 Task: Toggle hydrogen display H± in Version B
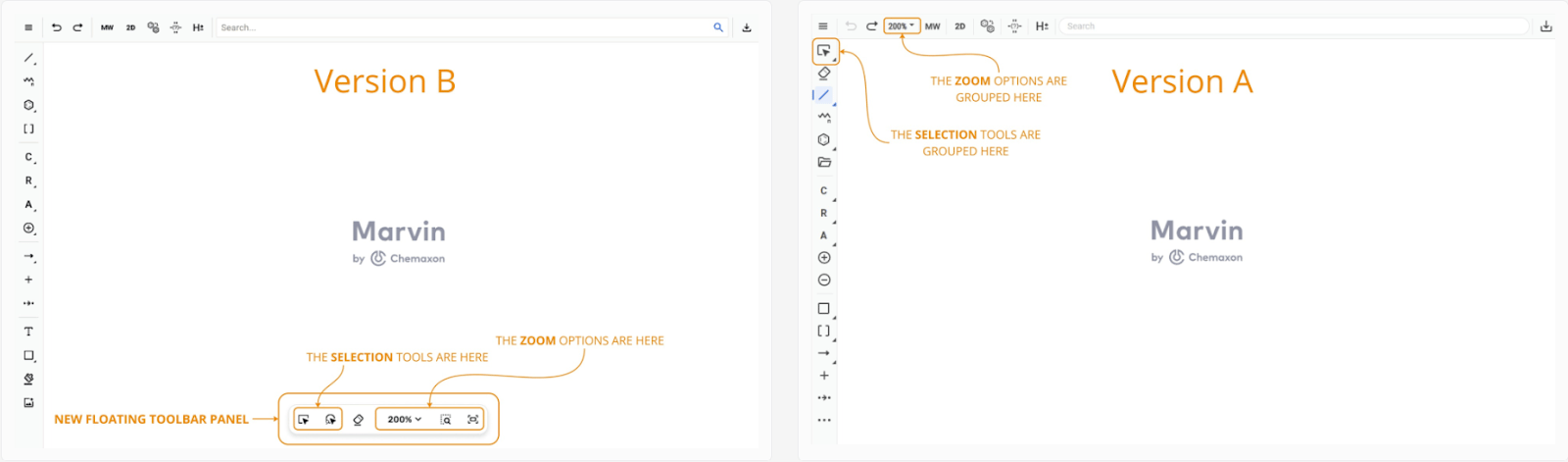coord(198,27)
